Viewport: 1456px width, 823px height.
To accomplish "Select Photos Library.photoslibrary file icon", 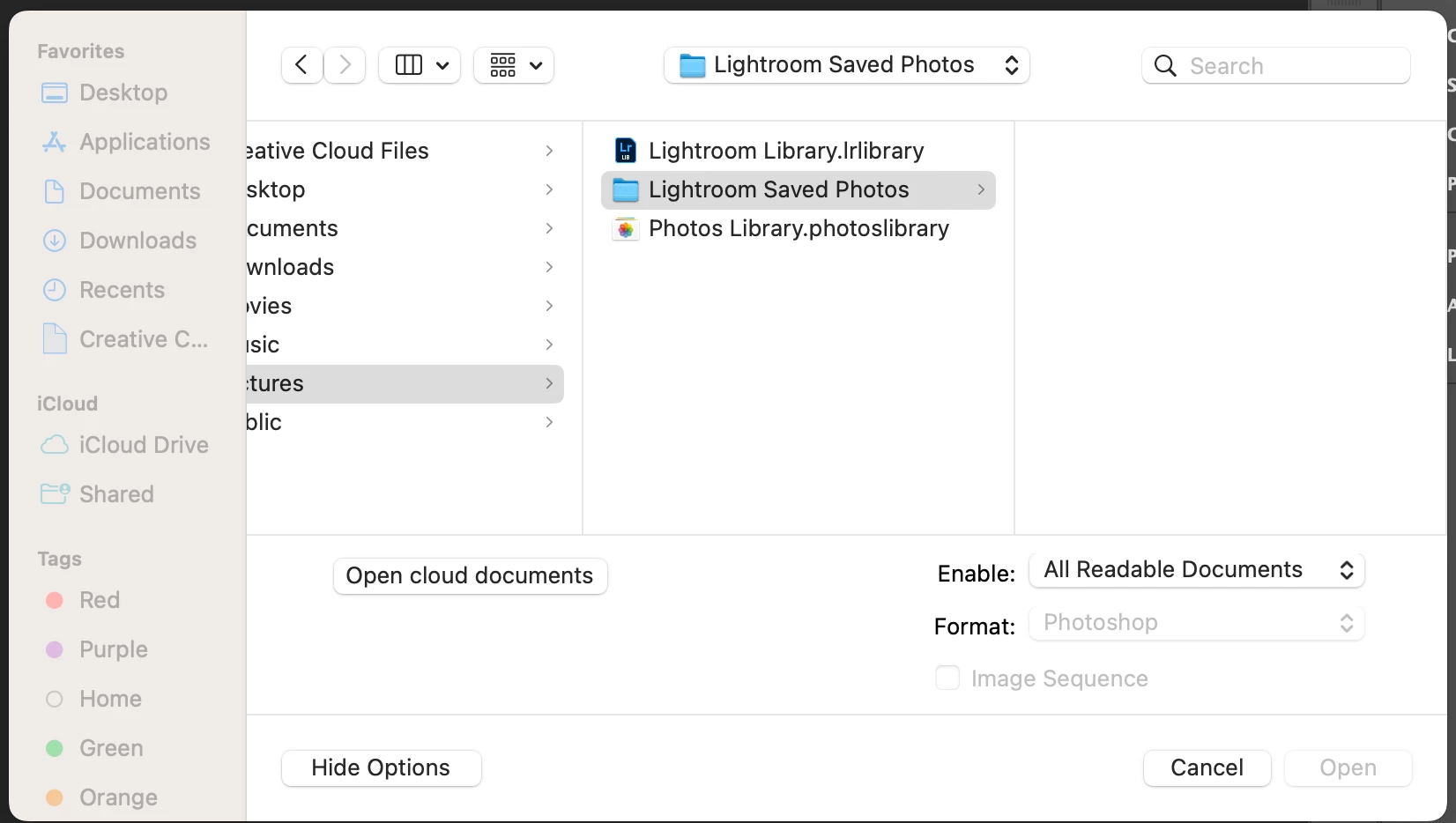I will [x=626, y=229].
